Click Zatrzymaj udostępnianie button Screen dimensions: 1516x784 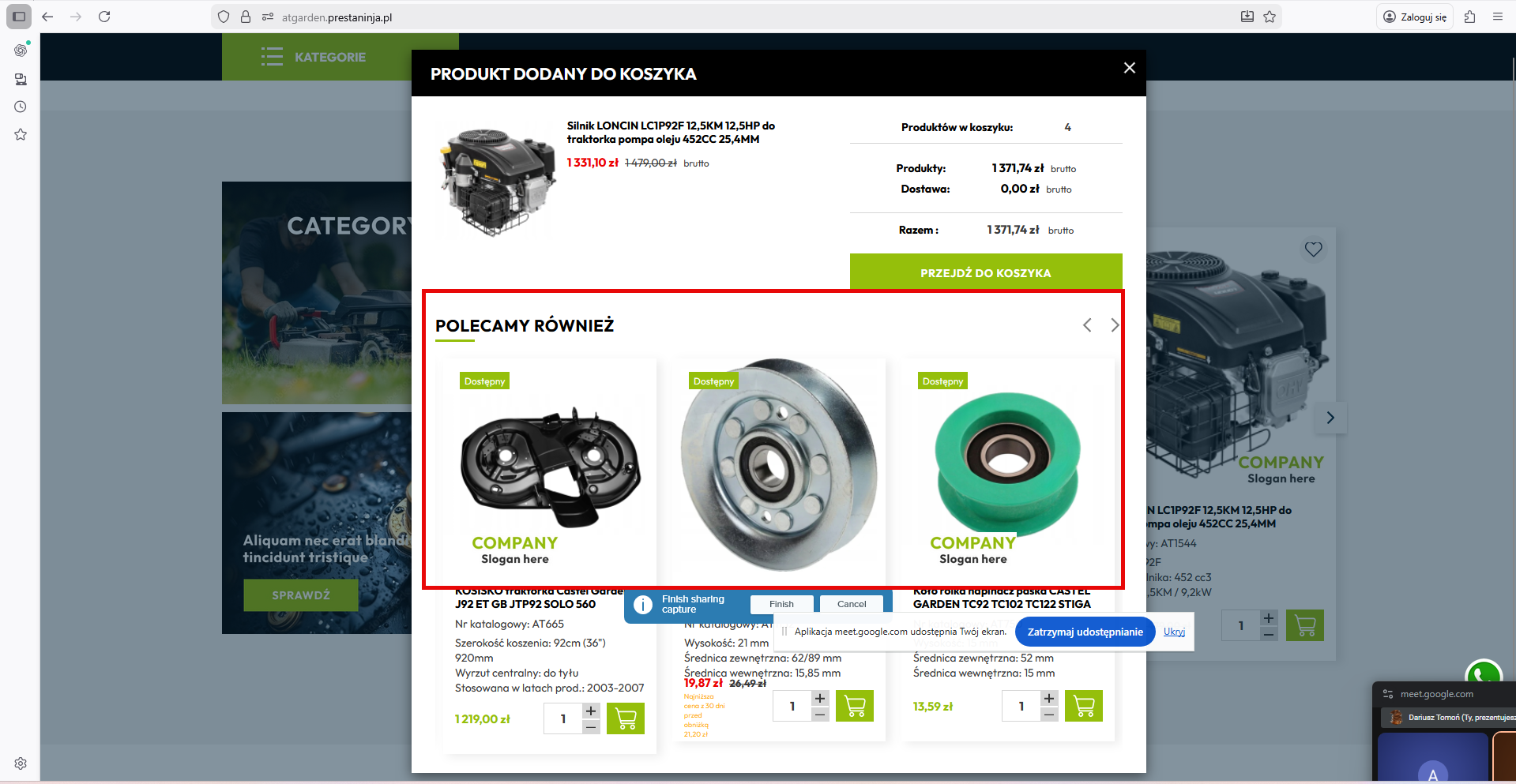[x=1085, y=632]
